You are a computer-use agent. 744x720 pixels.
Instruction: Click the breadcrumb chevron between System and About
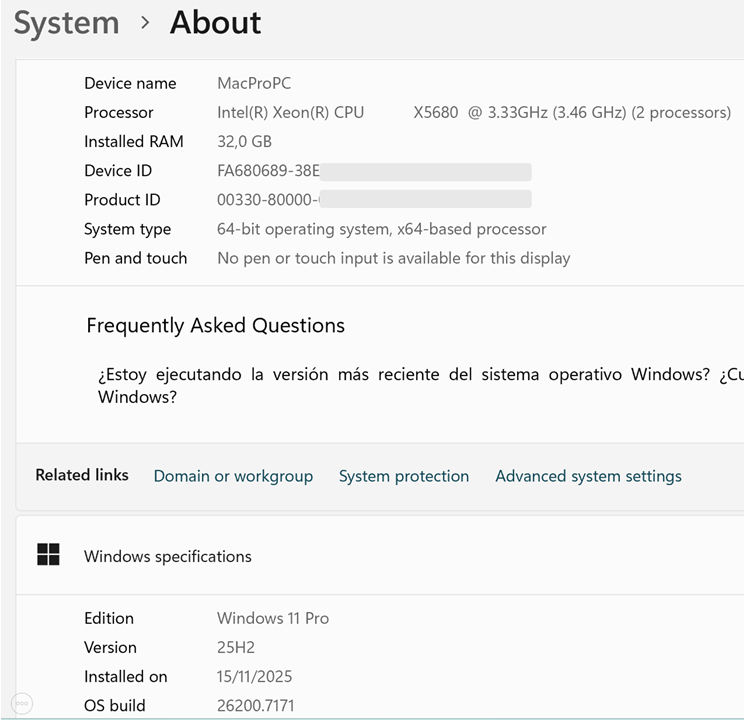click(145, 23)
